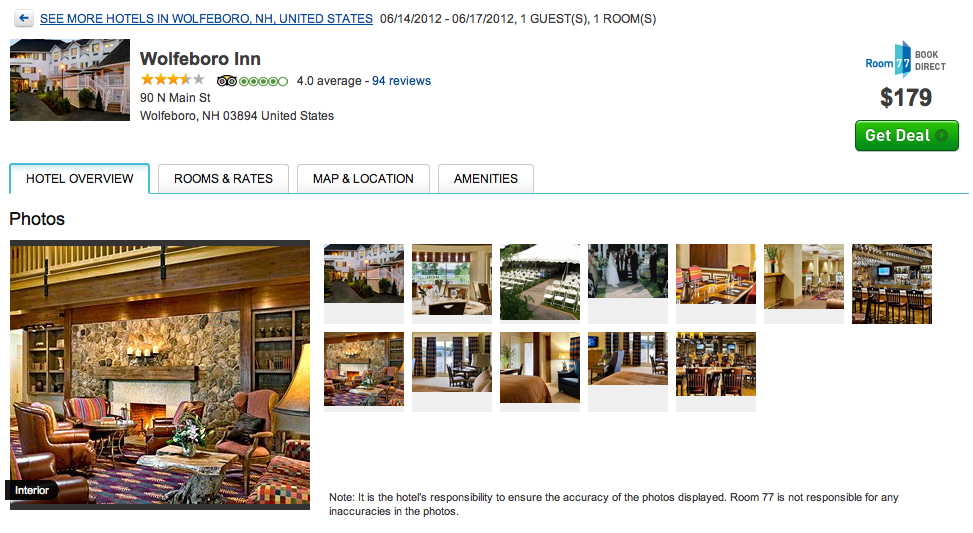
Task: Click the Wolfeboro Inn header photo
Action: (x=70, y=80)
